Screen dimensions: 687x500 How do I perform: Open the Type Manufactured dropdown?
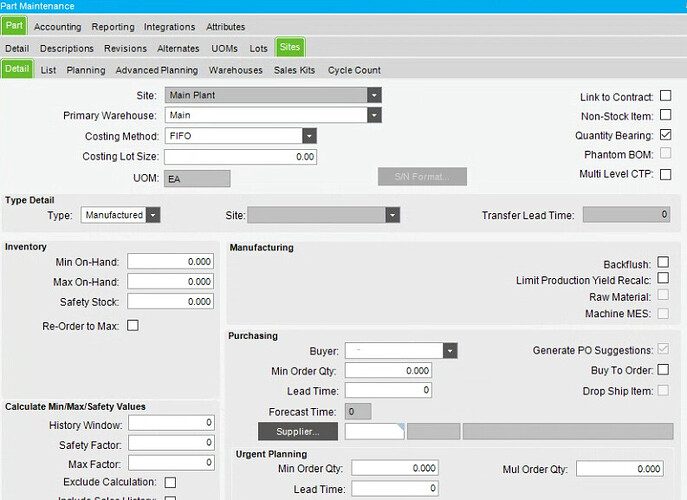click(152, 215)
